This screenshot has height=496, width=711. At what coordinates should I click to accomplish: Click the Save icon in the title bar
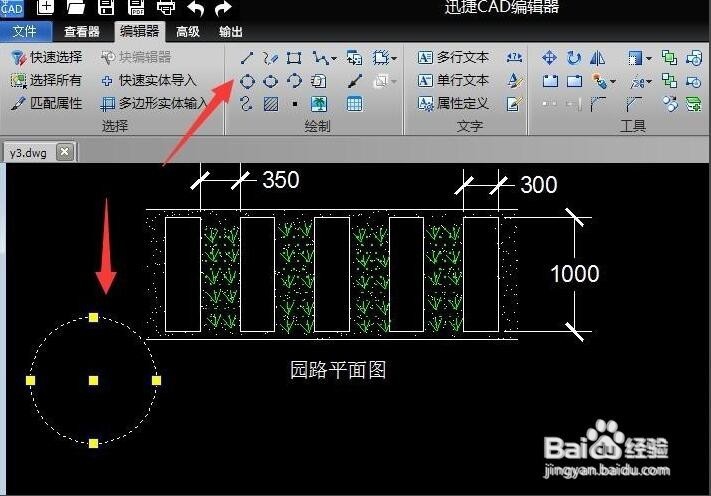[106, 6]
